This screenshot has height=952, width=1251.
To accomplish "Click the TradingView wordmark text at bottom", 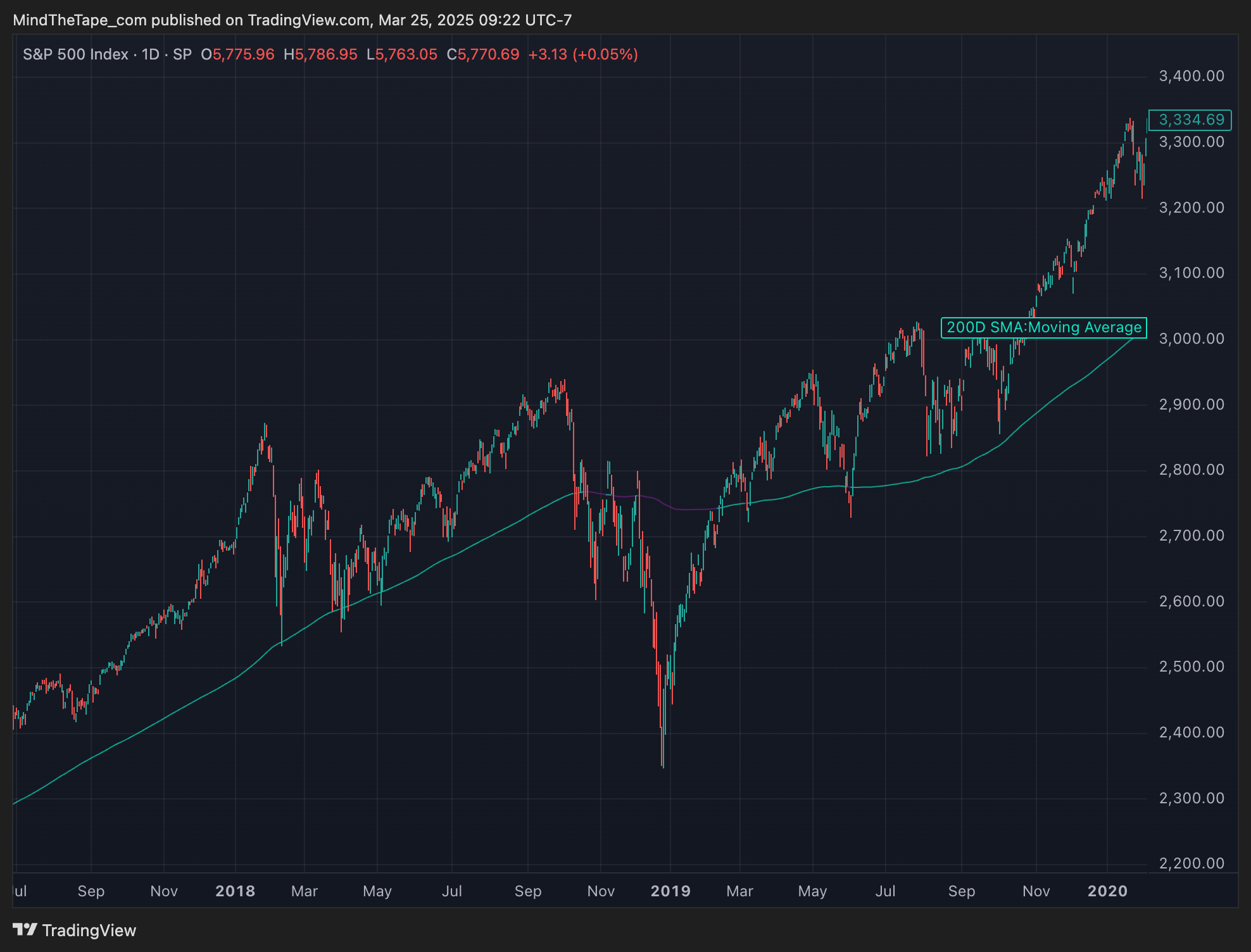I will tap(89, 930).
